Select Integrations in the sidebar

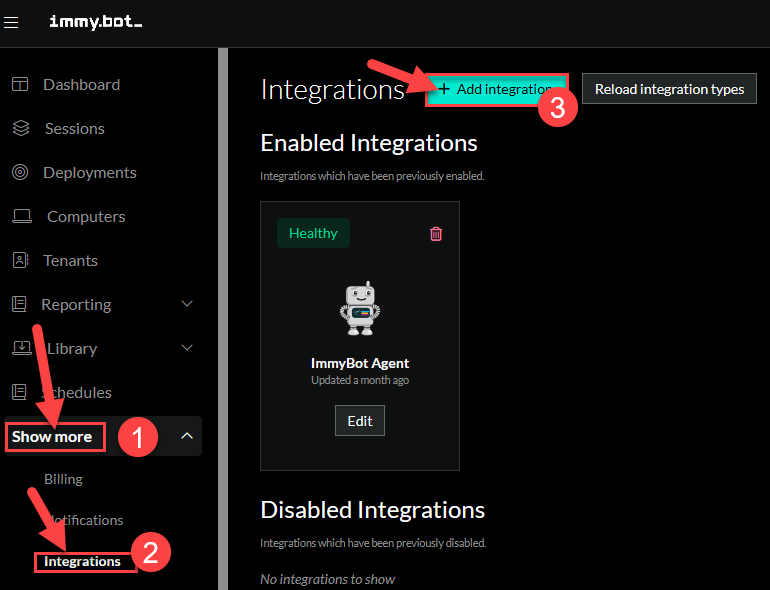coord(82,561)
